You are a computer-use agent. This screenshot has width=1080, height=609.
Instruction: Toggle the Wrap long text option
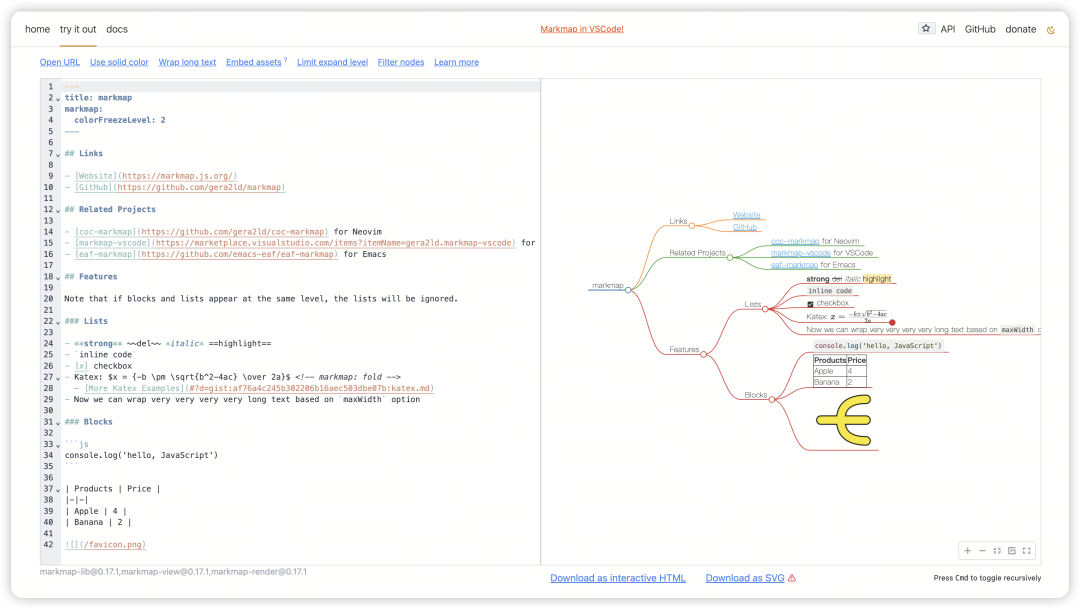[187, 62]
